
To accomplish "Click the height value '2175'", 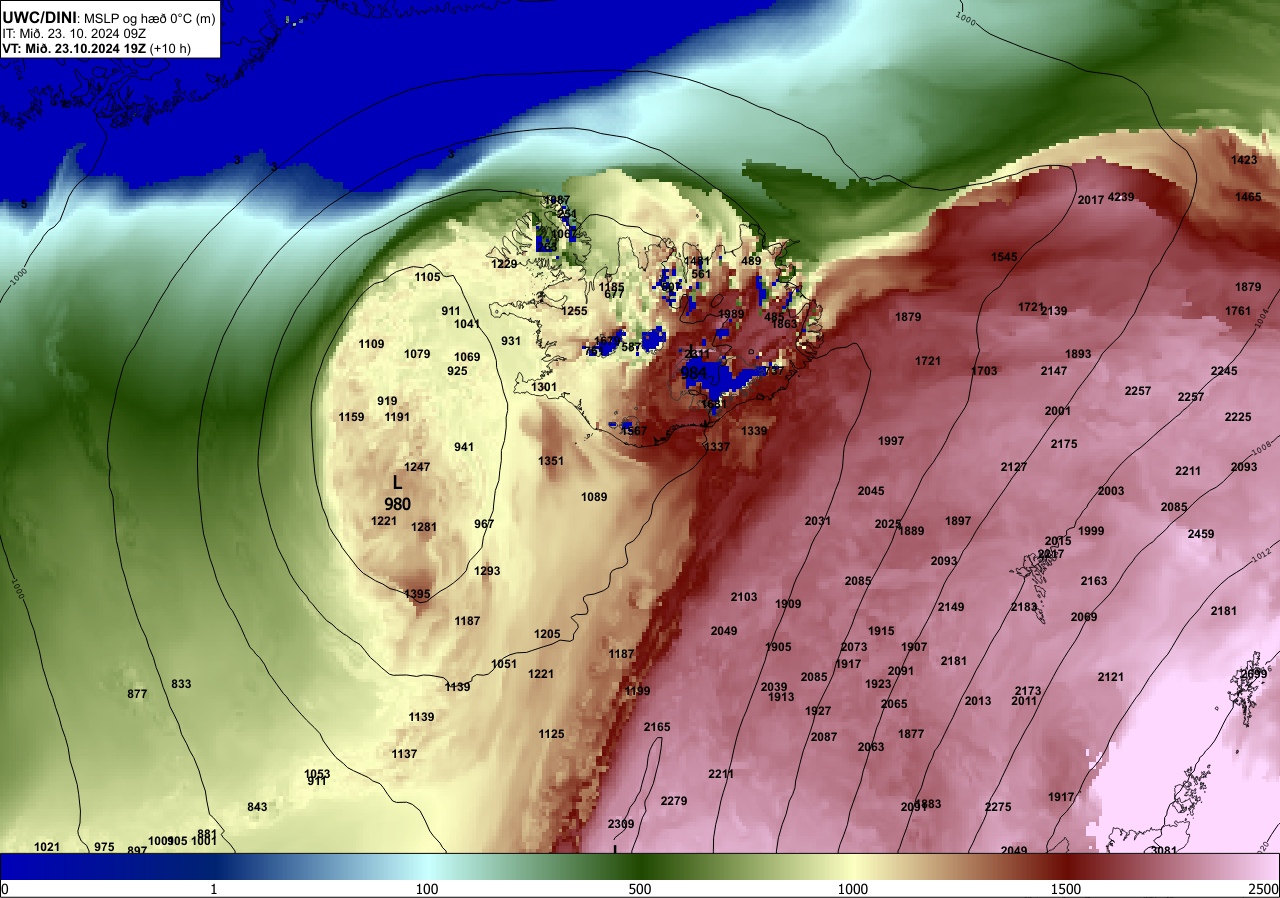I will [1064, 444].
